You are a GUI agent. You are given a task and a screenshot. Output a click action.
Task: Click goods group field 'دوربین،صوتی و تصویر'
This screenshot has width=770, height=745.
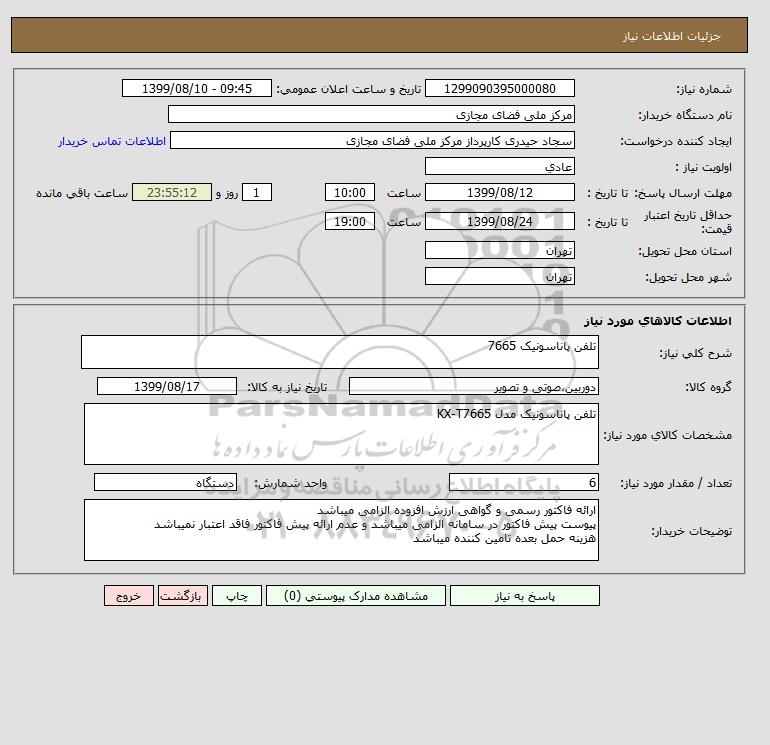(473, 386)
